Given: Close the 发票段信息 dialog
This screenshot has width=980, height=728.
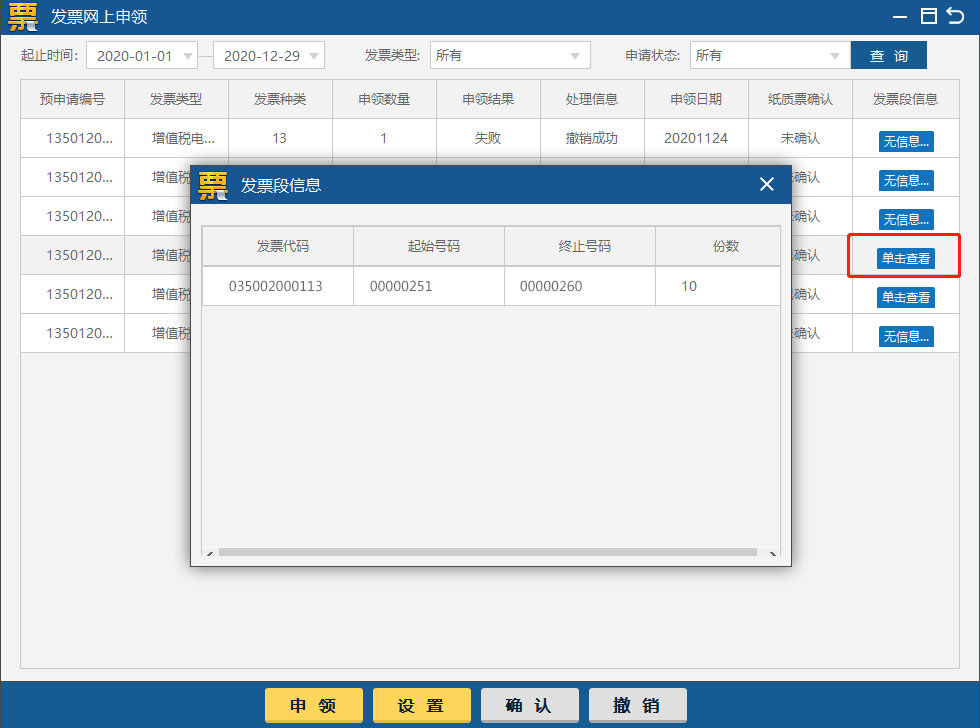Looking at the screenshot, I should click(766, 184).
